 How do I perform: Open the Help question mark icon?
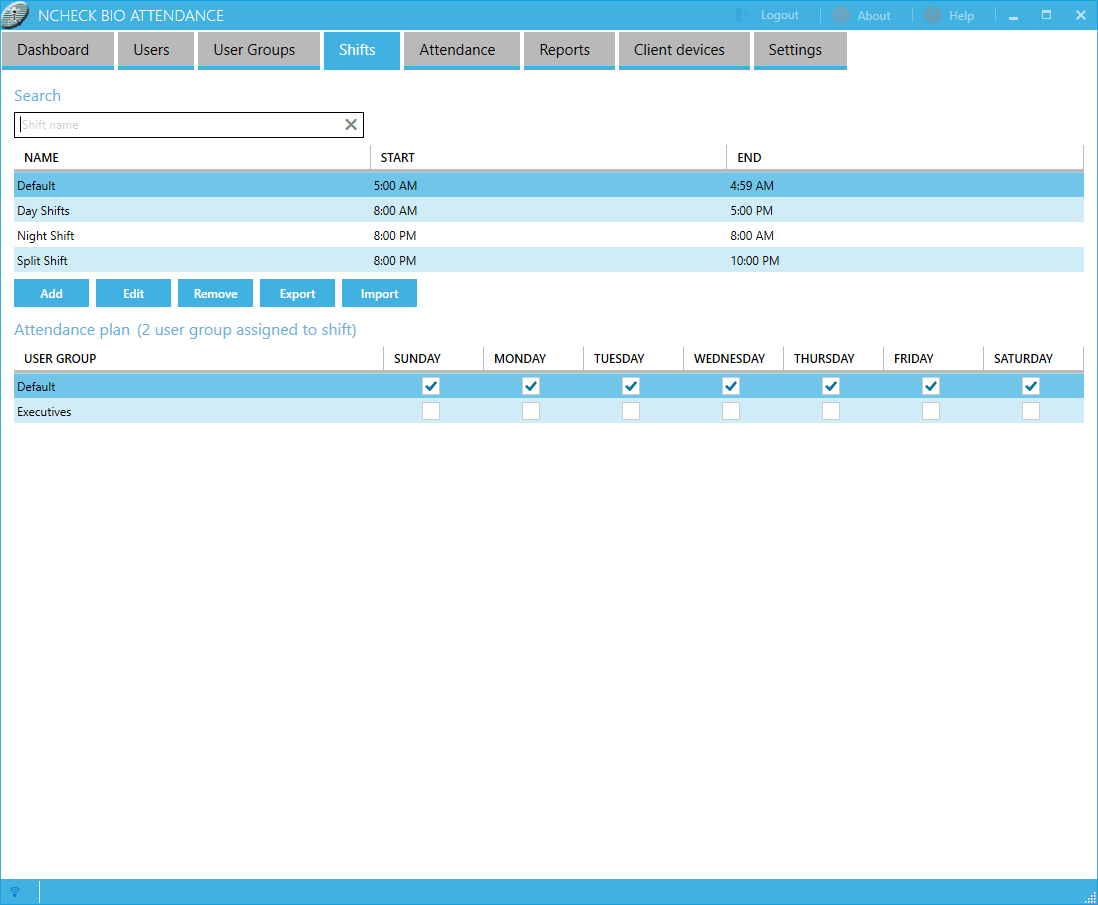pos(933,15)
